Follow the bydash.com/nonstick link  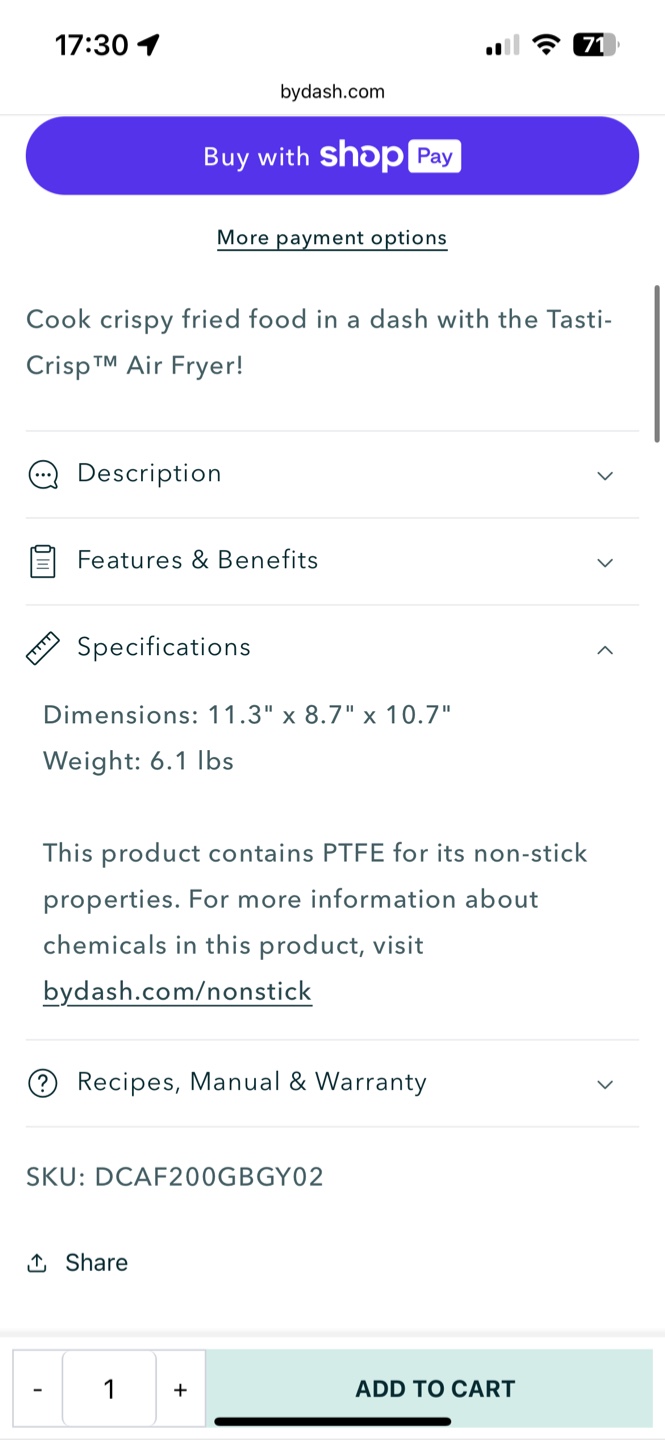pos(177,992)
